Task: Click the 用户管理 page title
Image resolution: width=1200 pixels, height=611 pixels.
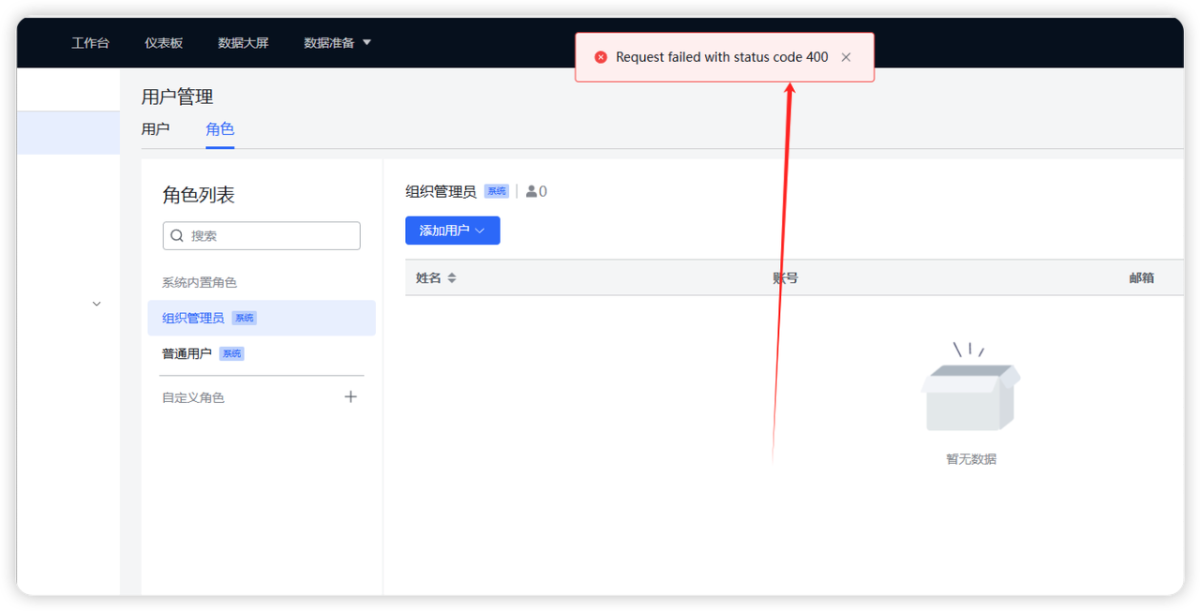Action: click(177, 97)
